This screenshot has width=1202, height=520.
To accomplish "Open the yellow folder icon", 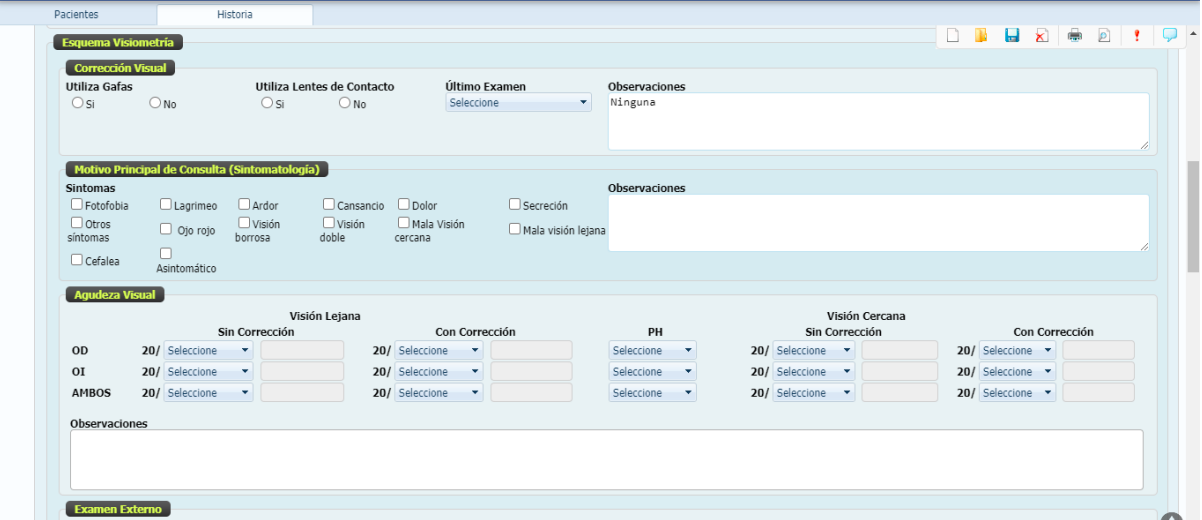I will coord(981,36).
